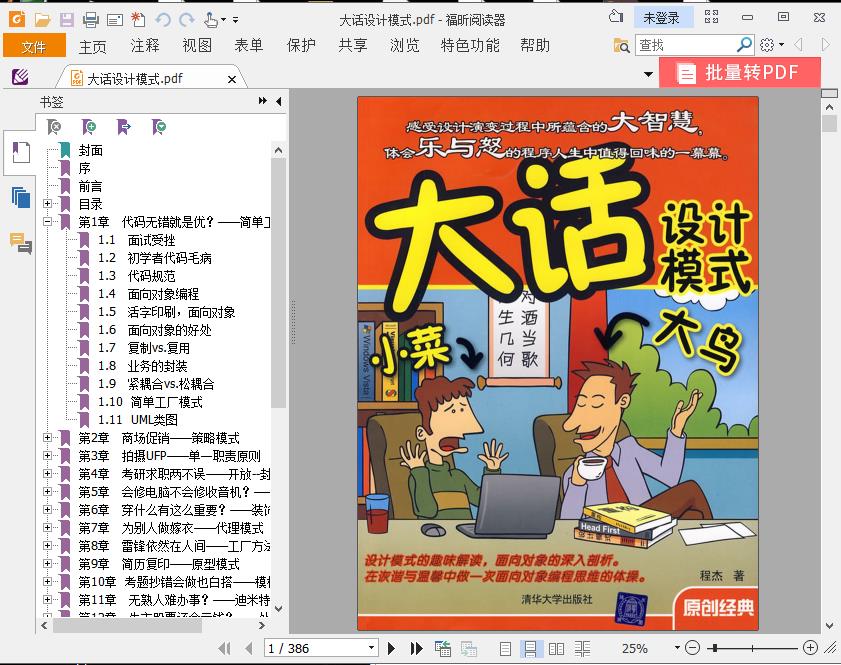Open bookmark 1.4 面向对象编程
841x665 pixels.
tap(149, 294)
